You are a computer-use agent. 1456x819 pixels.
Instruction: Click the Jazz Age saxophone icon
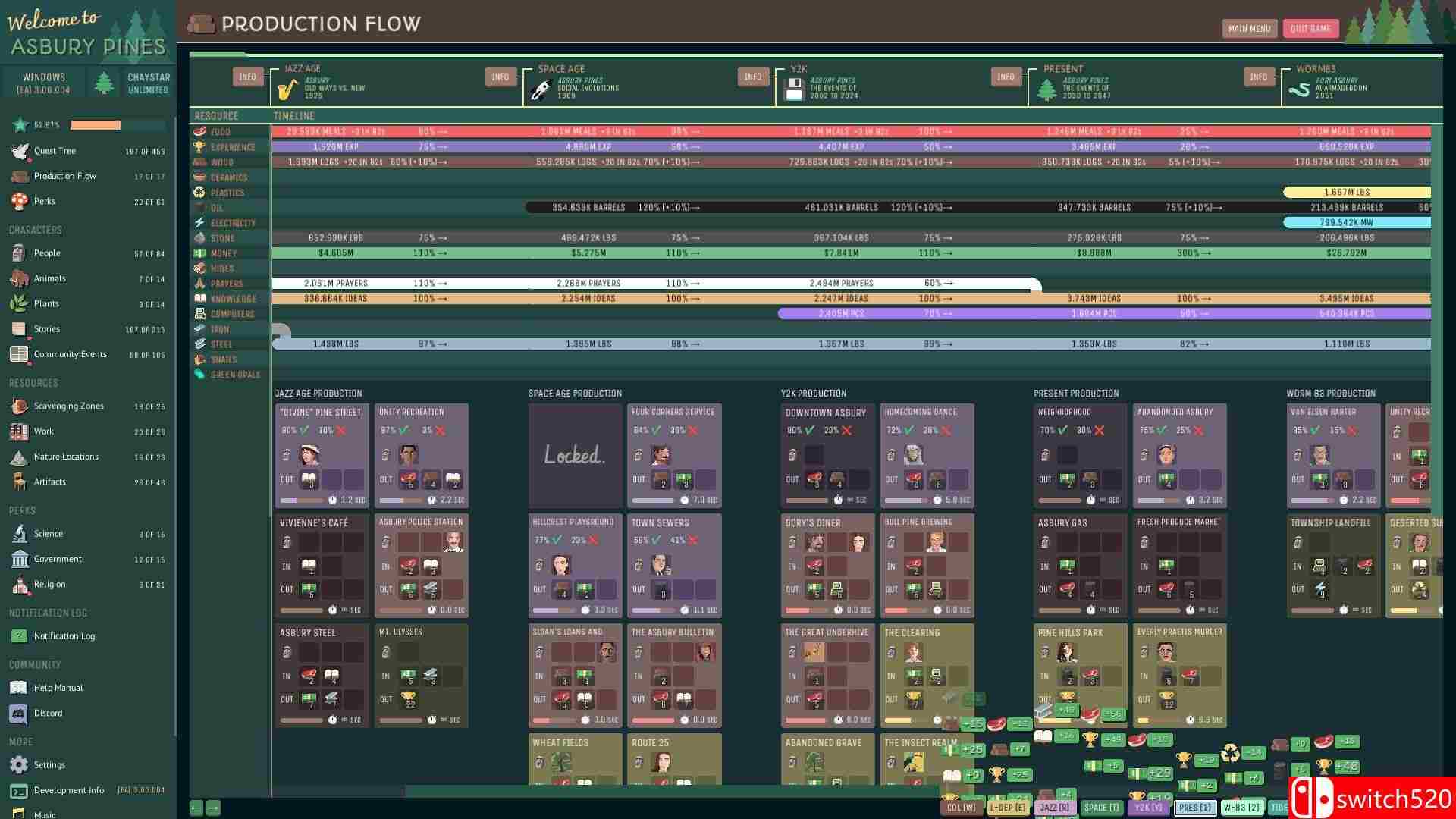click(x=287, y=91)
